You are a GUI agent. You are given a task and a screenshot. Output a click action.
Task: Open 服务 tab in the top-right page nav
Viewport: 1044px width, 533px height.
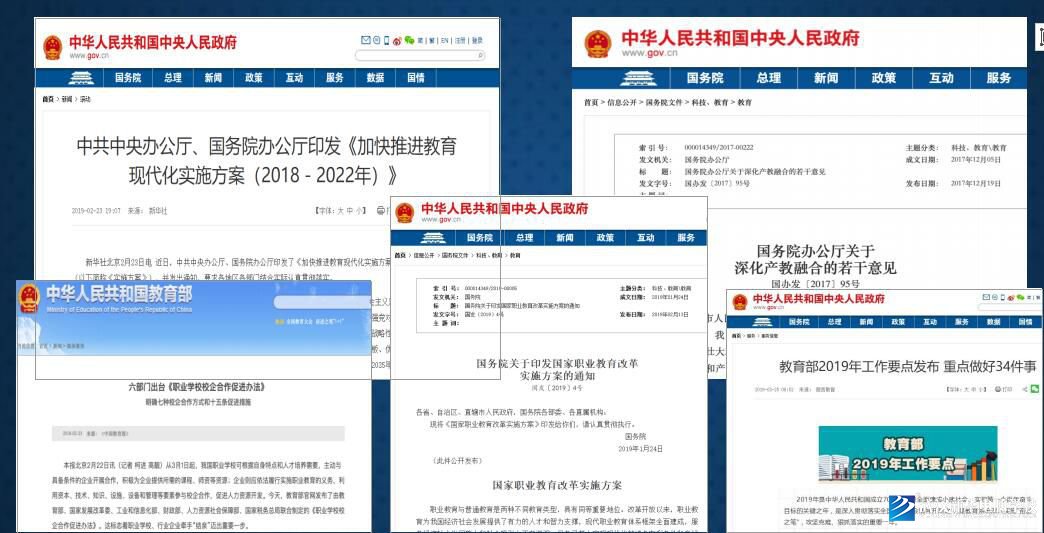(x=999, y=78)
